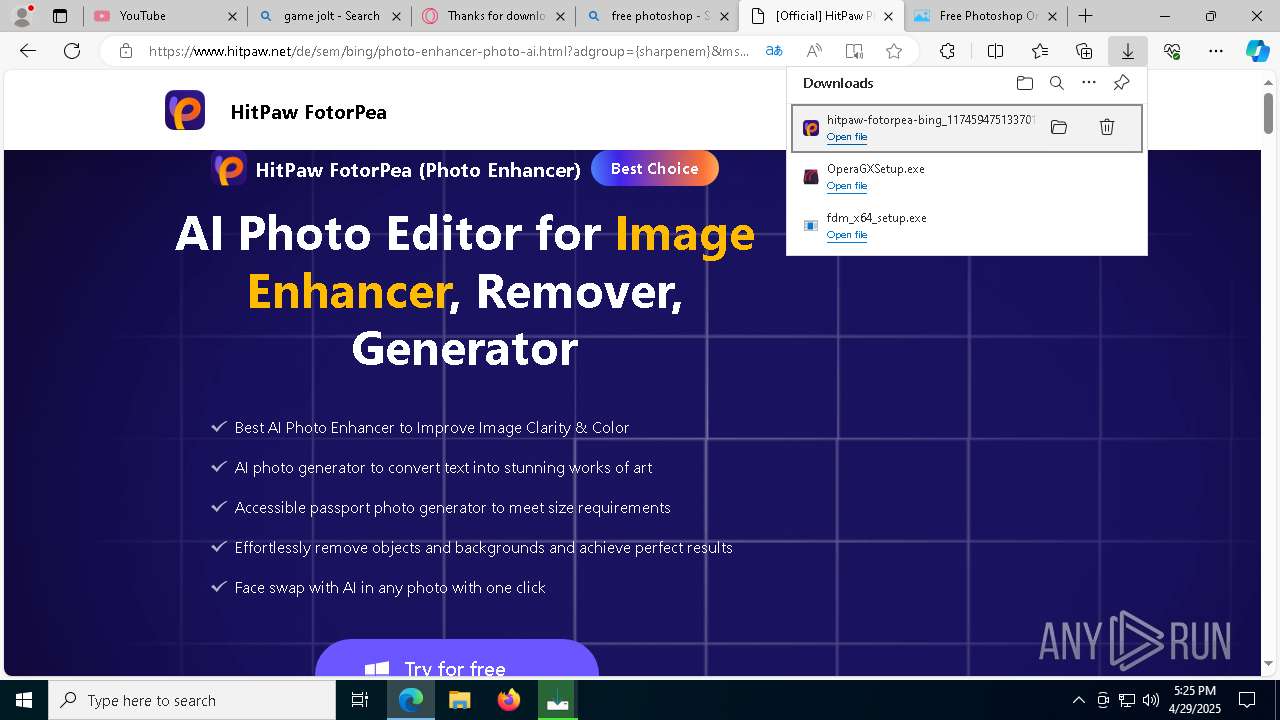1280x720 pixels.
Task: Launch Firefox from the taskbar
Action: click(509, 700)
